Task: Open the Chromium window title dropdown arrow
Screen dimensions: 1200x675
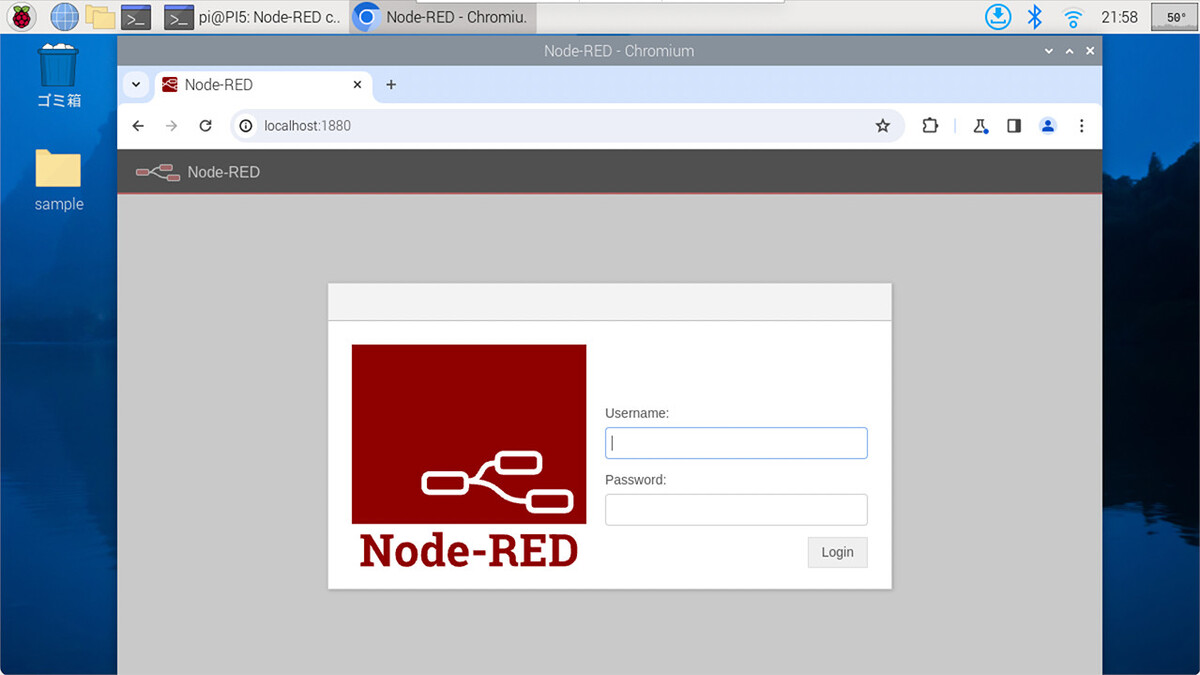Action: (x=1048, y=51)
